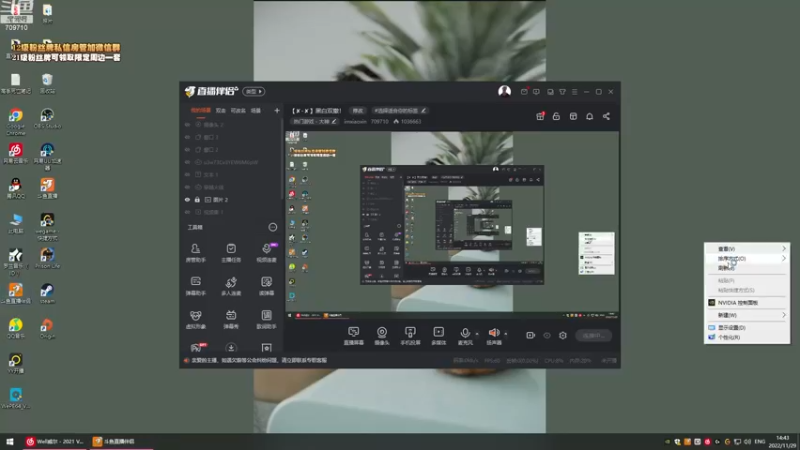Toggle visibility of the first 窗口 2 source
This screenshot has width=800, height=450.
[187, 137]
